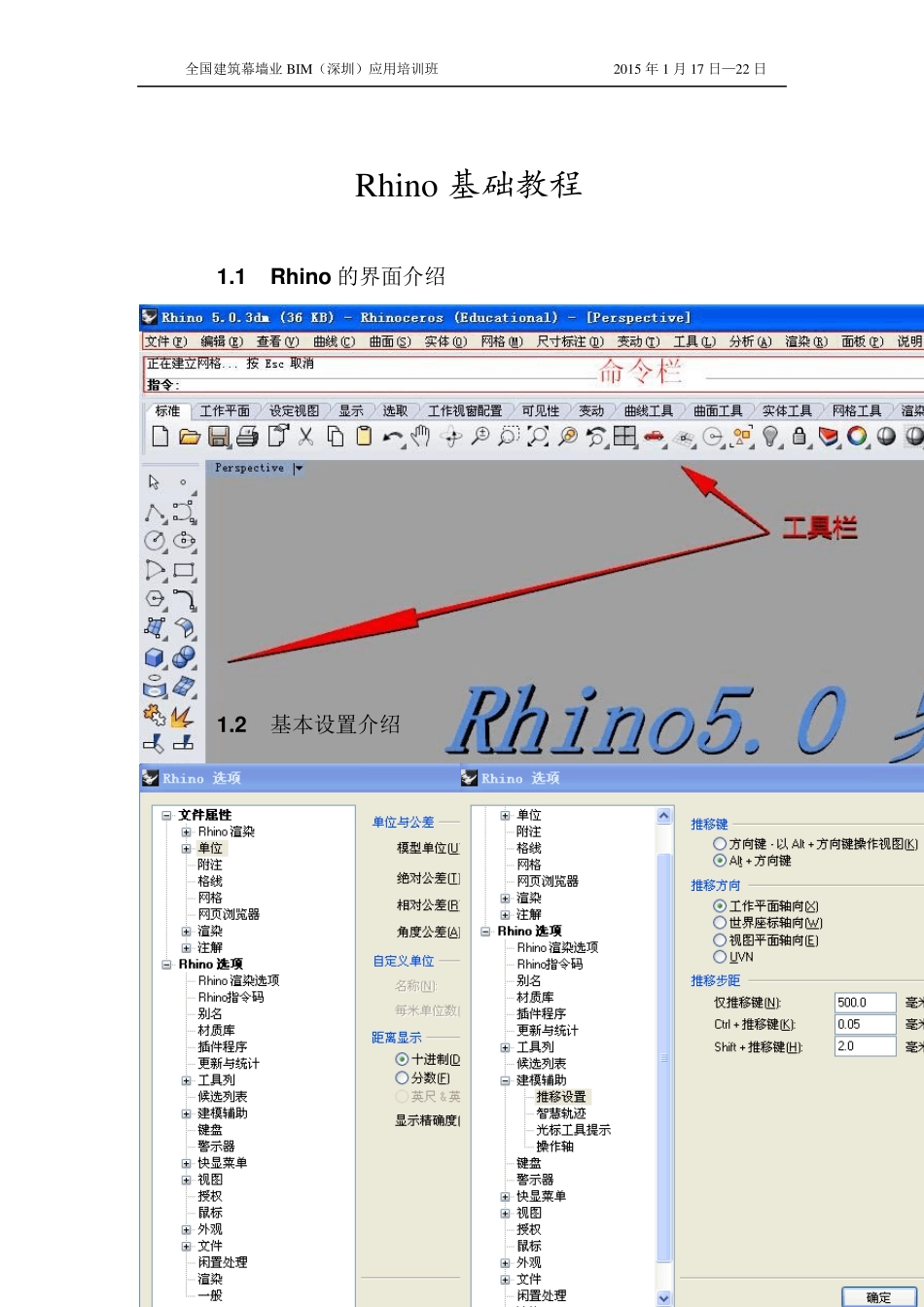
Task: Select the 十进制 distance display radio
Action: click(x=402, y=1060)
